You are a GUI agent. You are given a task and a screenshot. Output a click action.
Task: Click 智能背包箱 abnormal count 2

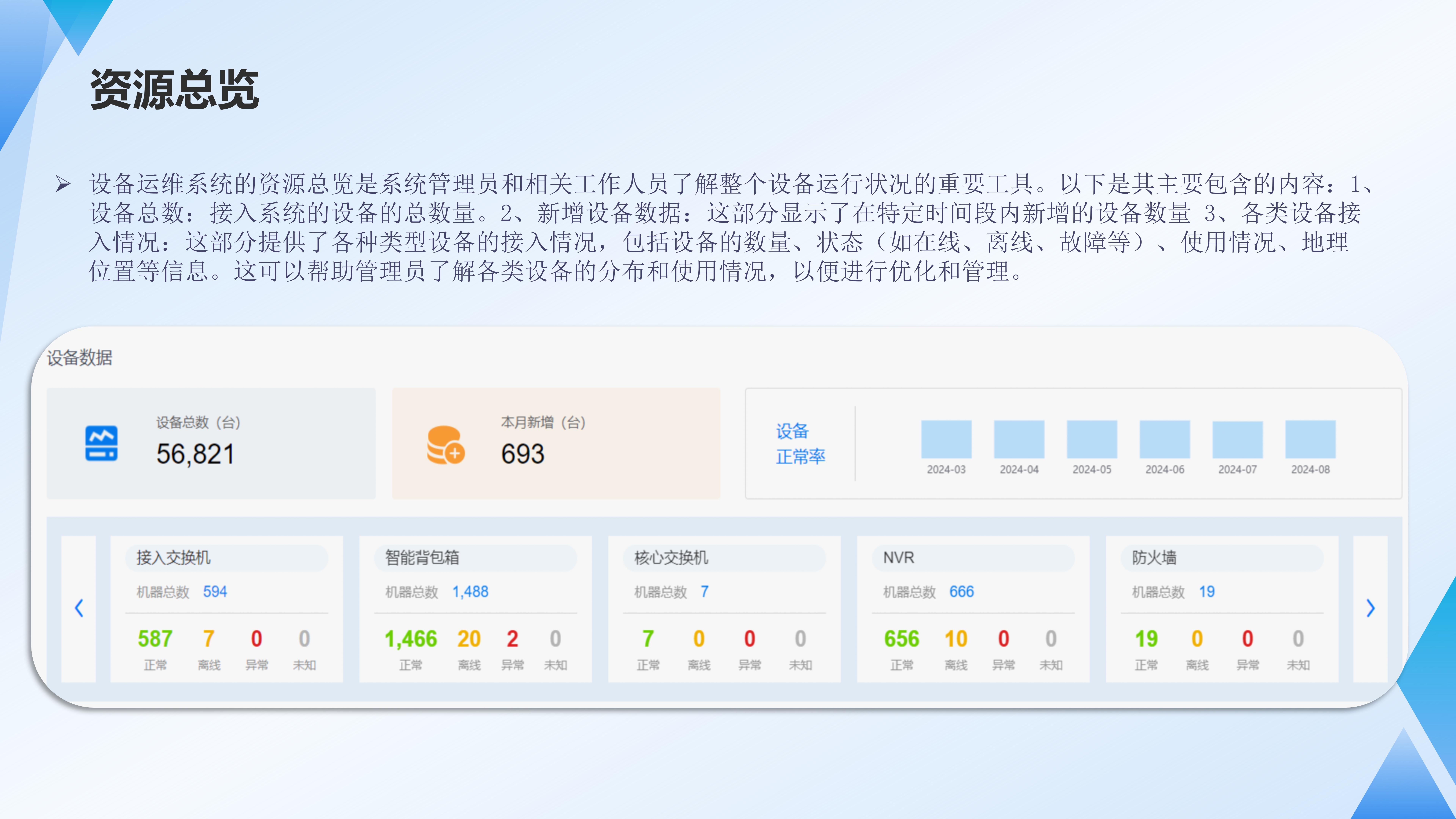pyautogui.click(x=513, y=639)
